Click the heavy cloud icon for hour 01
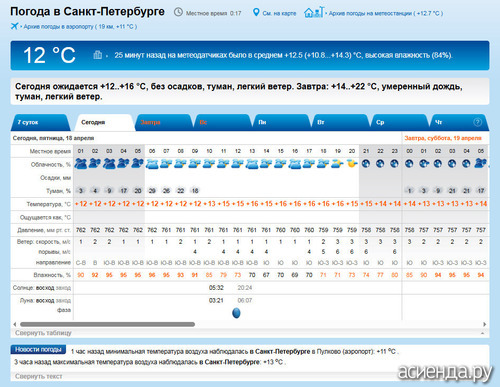The image size is (500, 387). coord(81,164)
